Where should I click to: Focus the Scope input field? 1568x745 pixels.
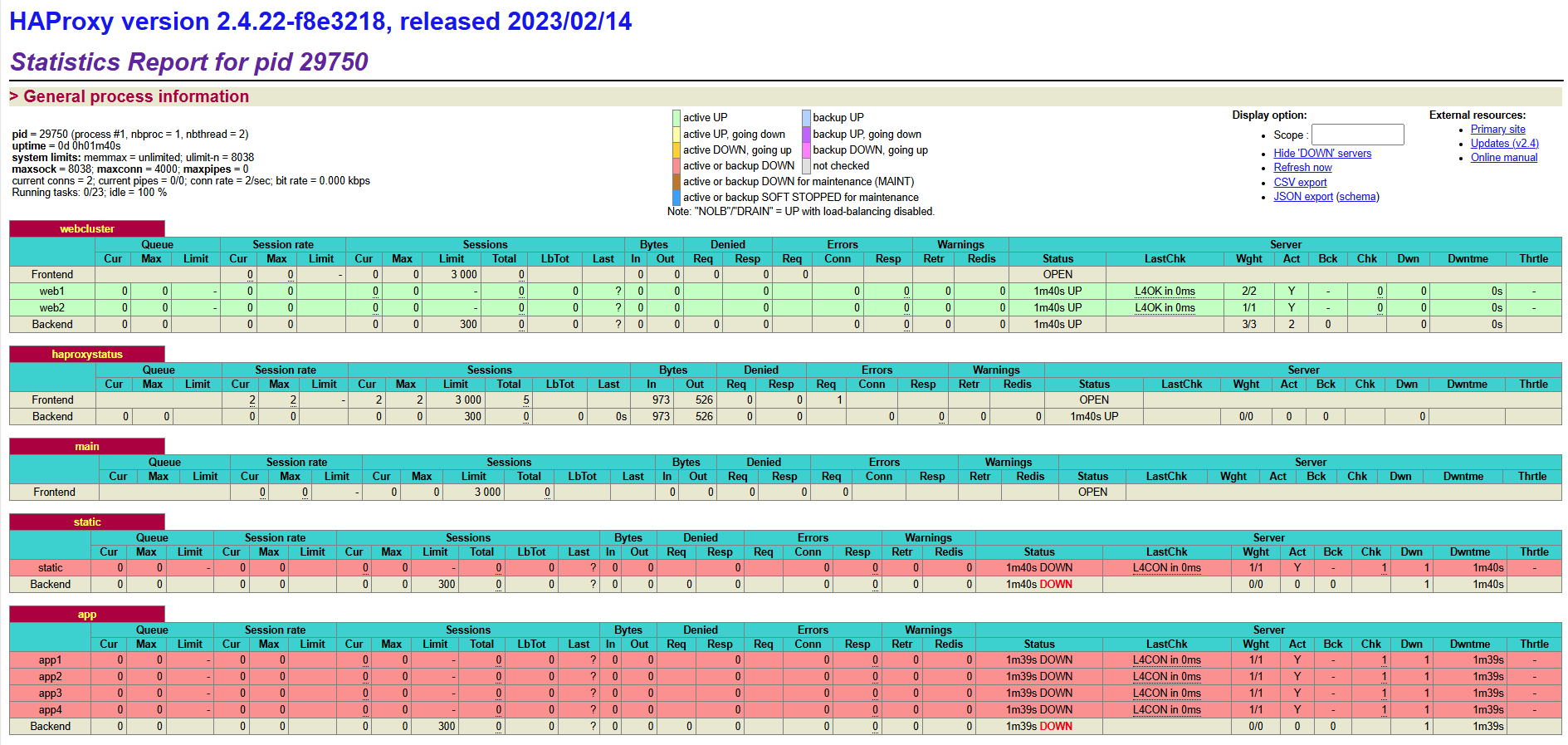click(1357, 135)
